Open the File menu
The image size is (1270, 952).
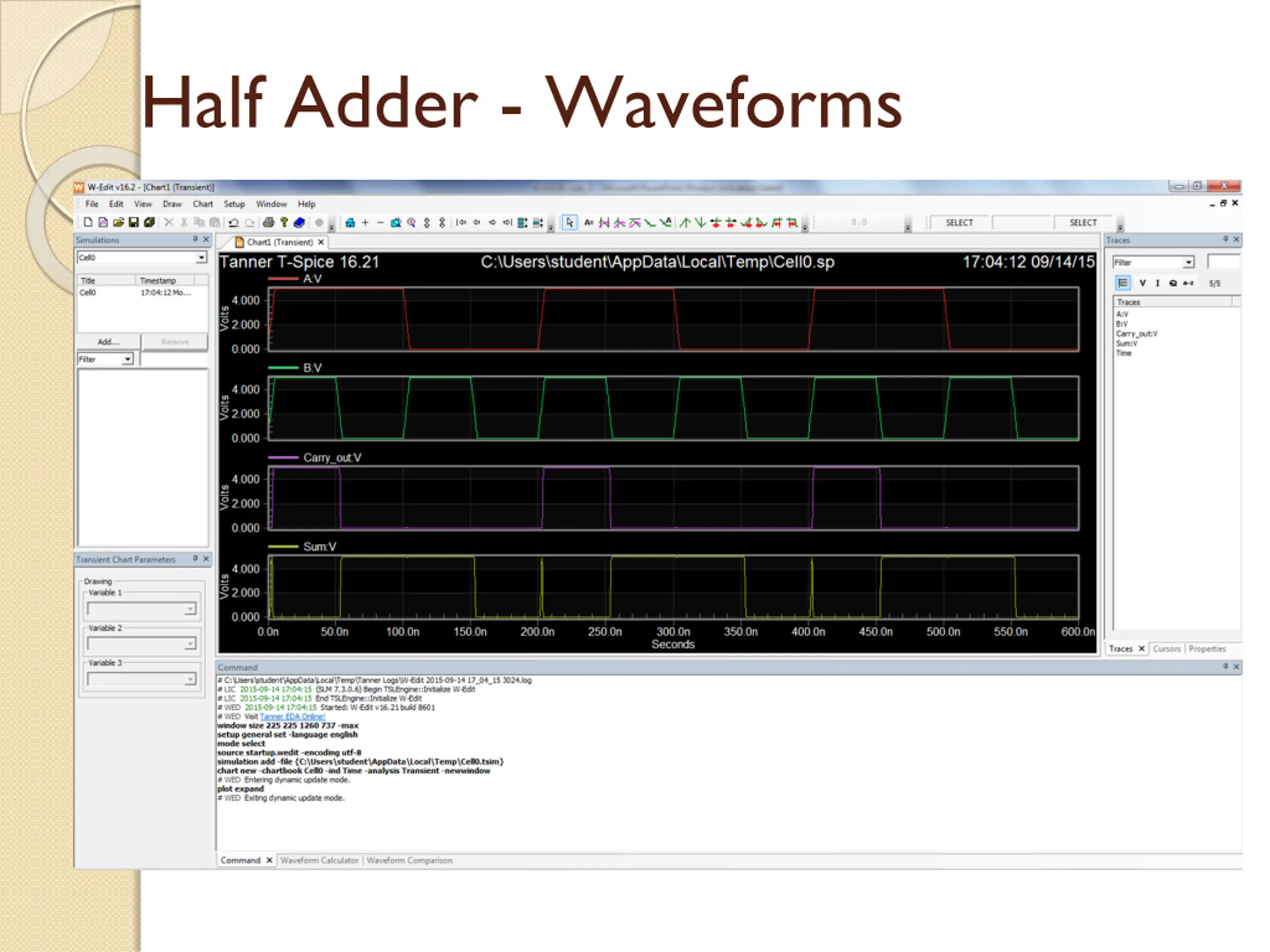point(92,204)
